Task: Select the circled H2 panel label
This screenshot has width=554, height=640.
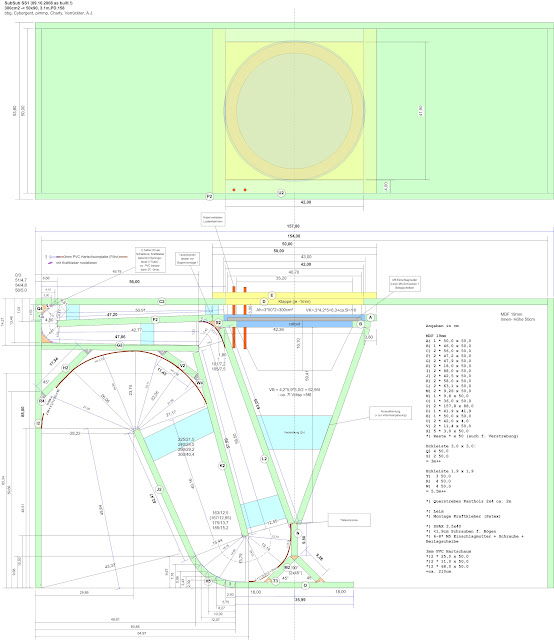Action: pos(65,368)
